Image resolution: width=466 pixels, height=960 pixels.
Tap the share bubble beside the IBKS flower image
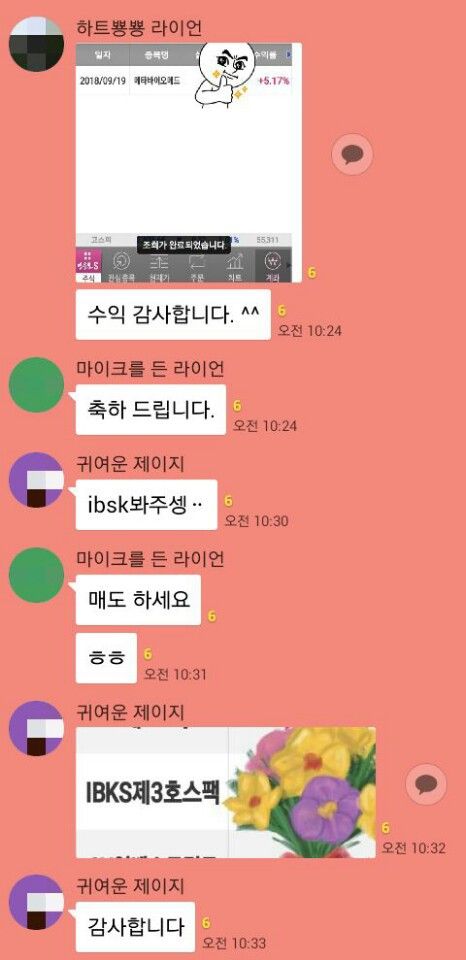coord(426,784)
